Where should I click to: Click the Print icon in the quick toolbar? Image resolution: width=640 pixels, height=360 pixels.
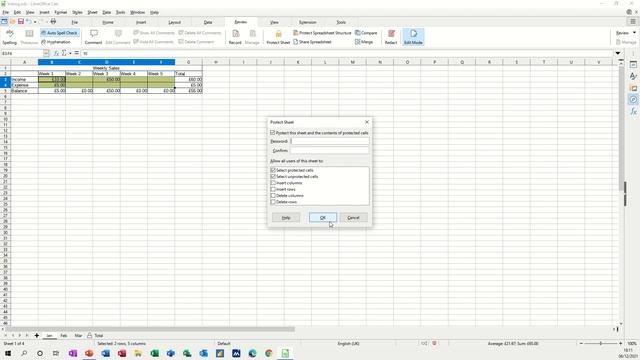click(x=53, y=21)
